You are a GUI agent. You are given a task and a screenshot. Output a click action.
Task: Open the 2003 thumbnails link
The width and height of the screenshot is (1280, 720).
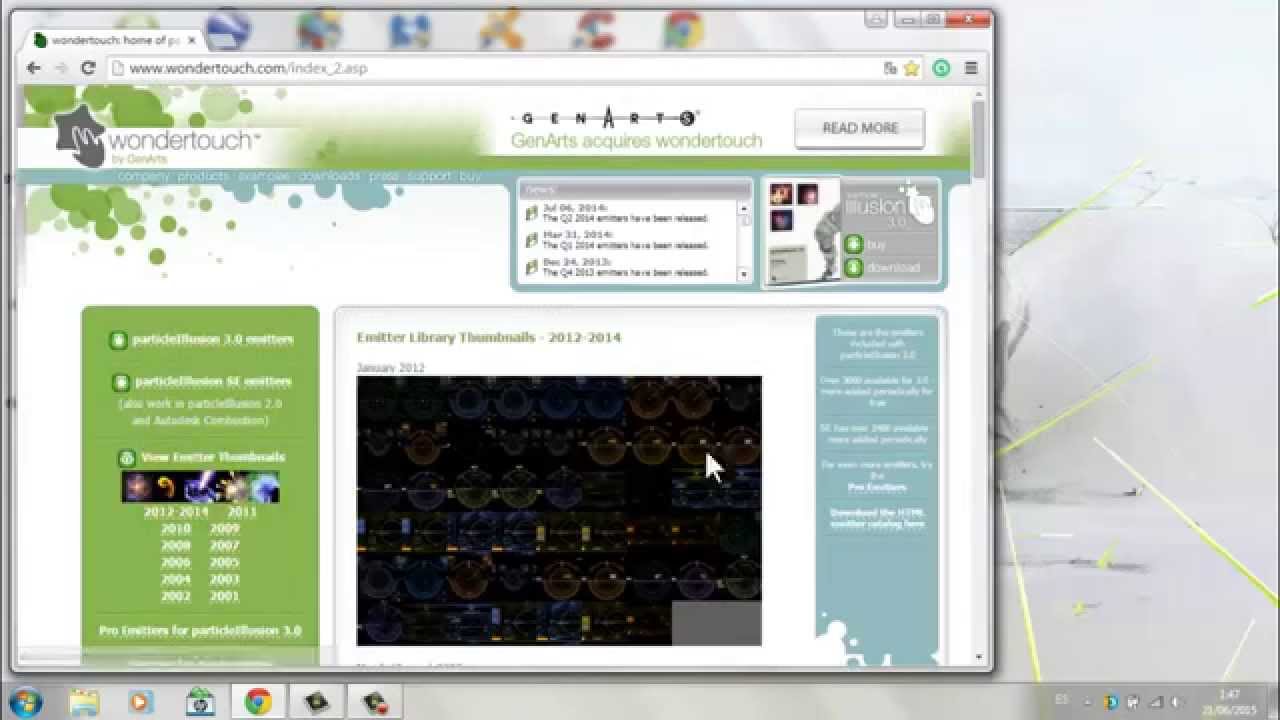(x=225, y=580)
